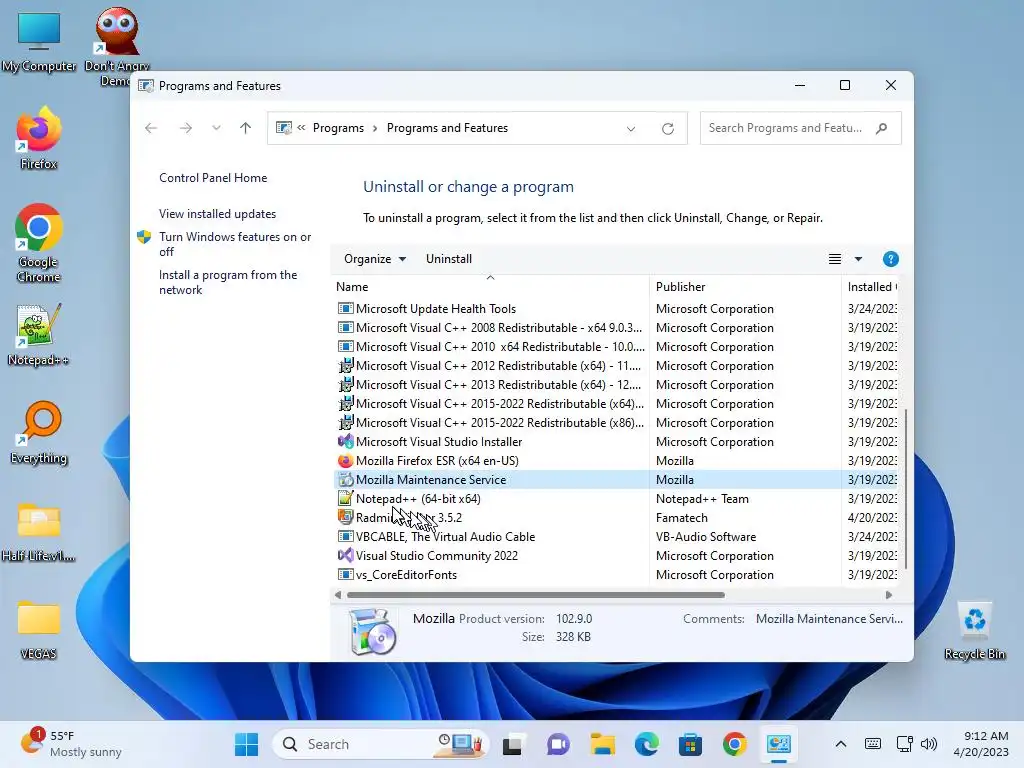Select Mozilla Maintenance Service row
This screenshot has width=1024, height=768.
click(616, 479)
